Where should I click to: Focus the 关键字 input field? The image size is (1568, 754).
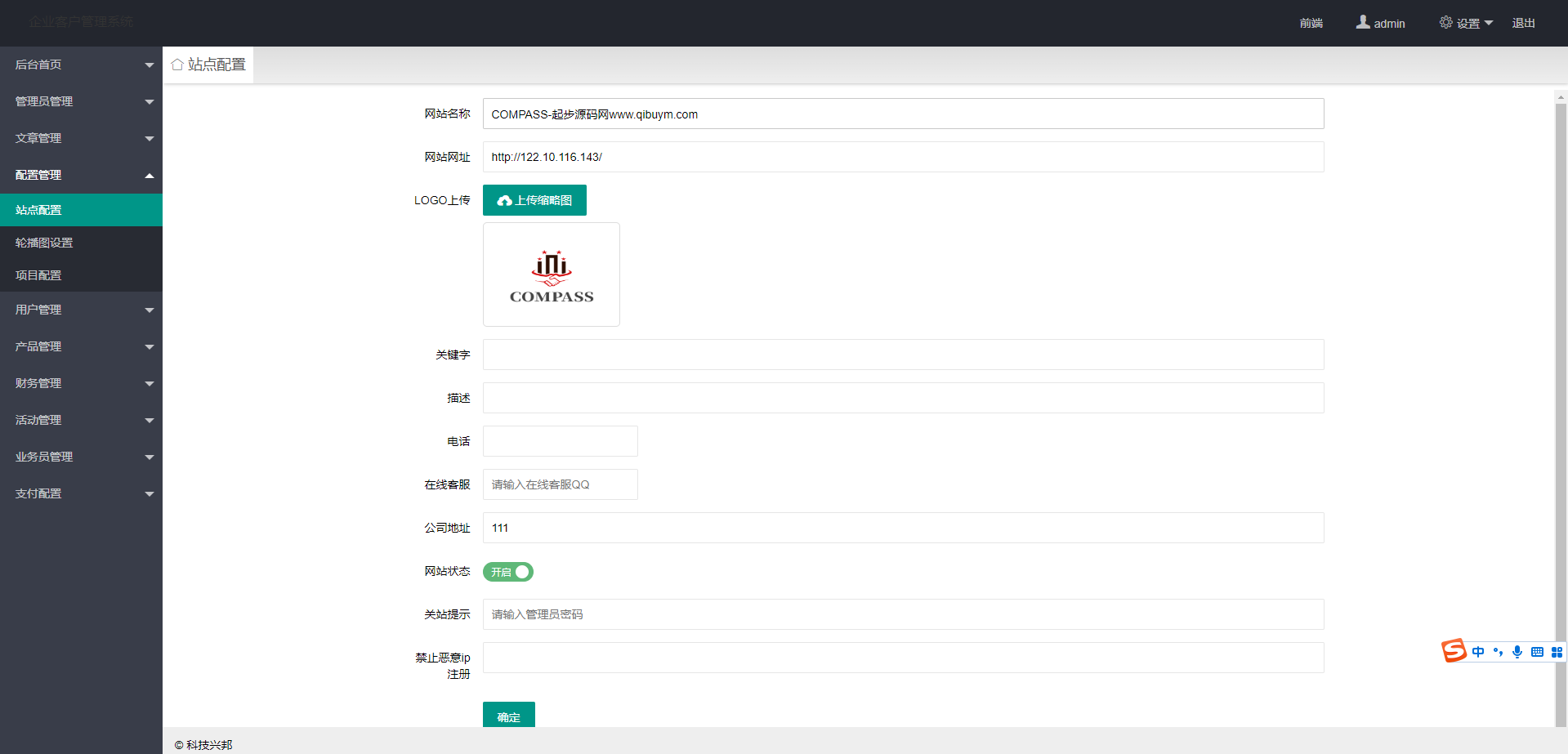click(903, 355)
